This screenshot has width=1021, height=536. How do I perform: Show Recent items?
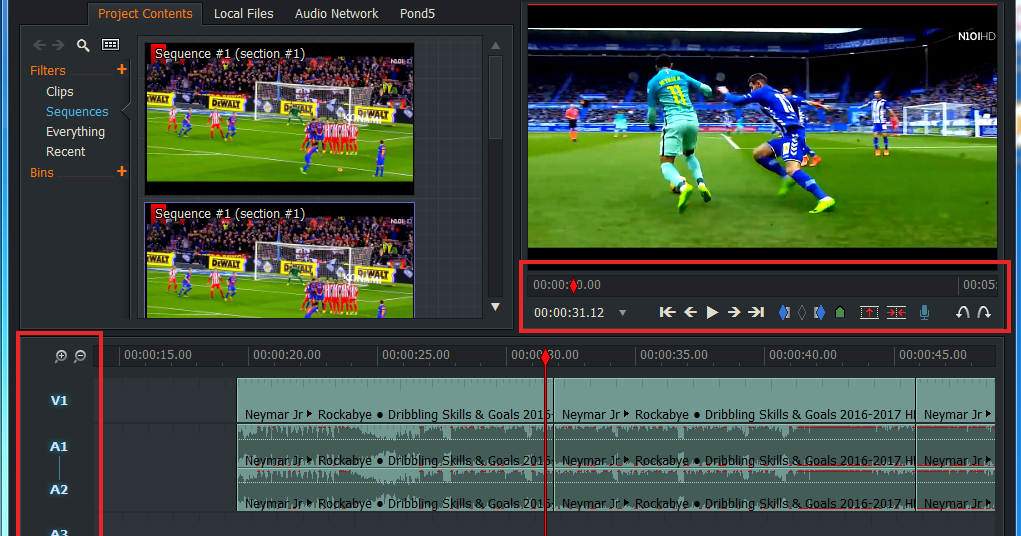click(65, 152)
